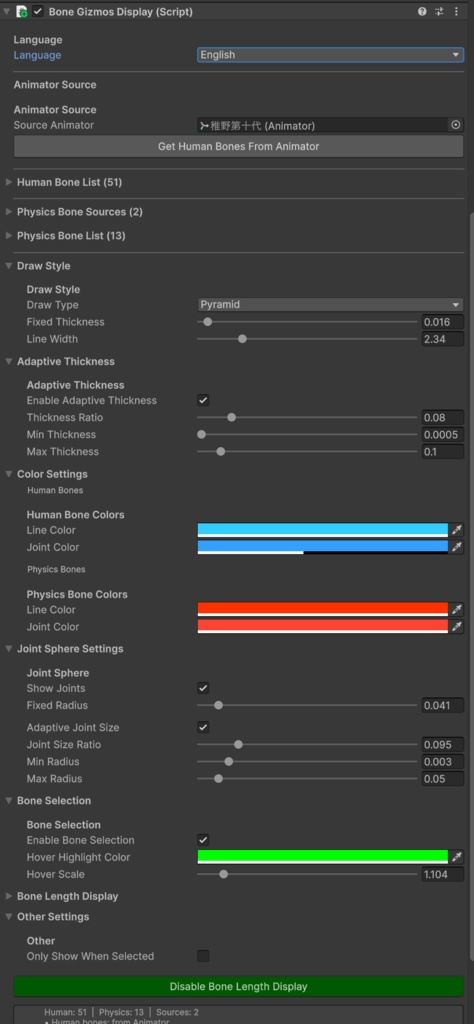
Task: Click Fixed Radius value field 0.041
Action: point(443,705)
